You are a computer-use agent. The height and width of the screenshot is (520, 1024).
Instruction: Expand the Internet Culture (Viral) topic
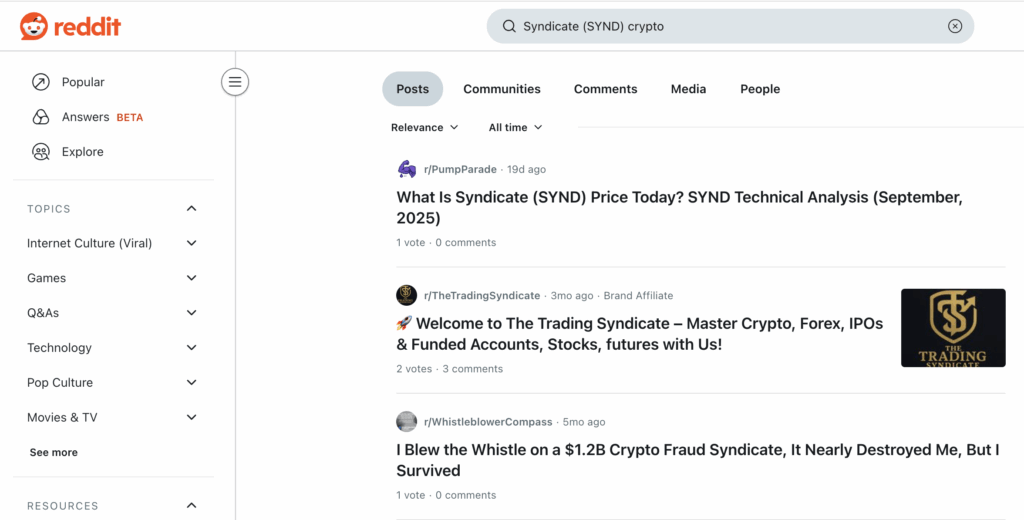click(x=192, y=243)
